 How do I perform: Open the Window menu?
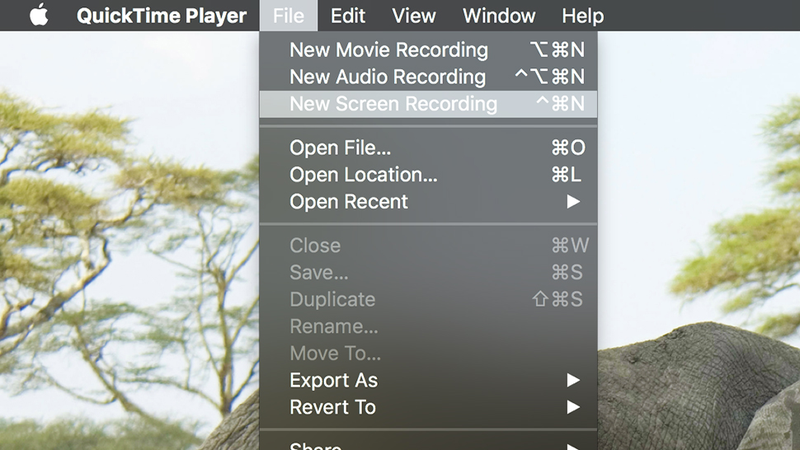coord(498,16)
